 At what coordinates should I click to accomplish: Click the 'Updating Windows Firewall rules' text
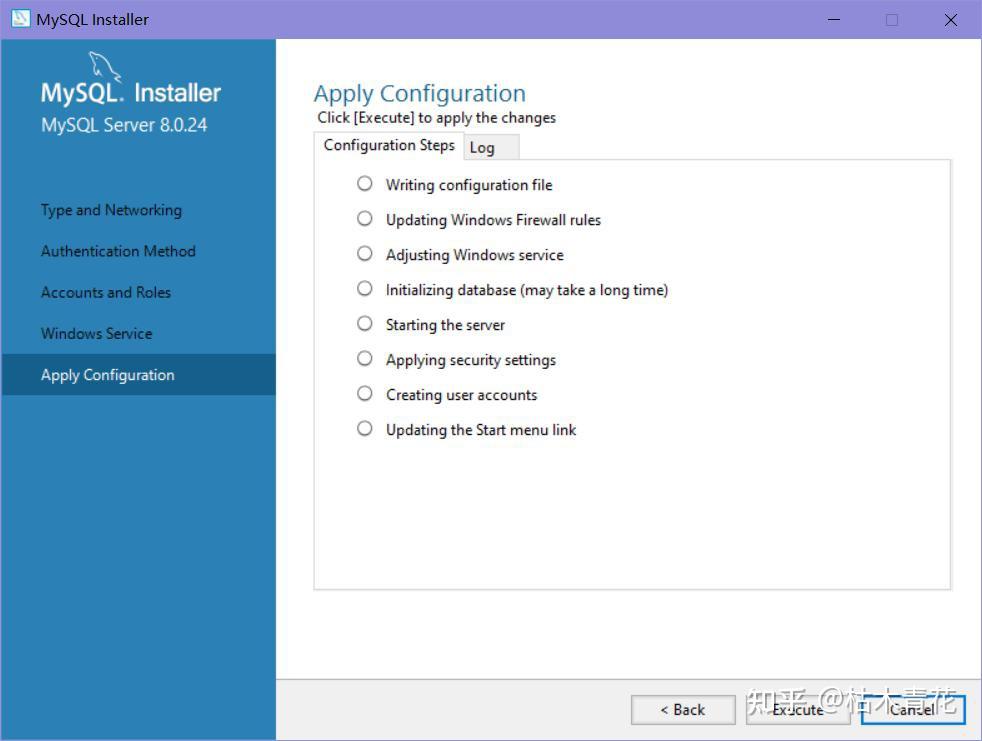coord(494,220)
